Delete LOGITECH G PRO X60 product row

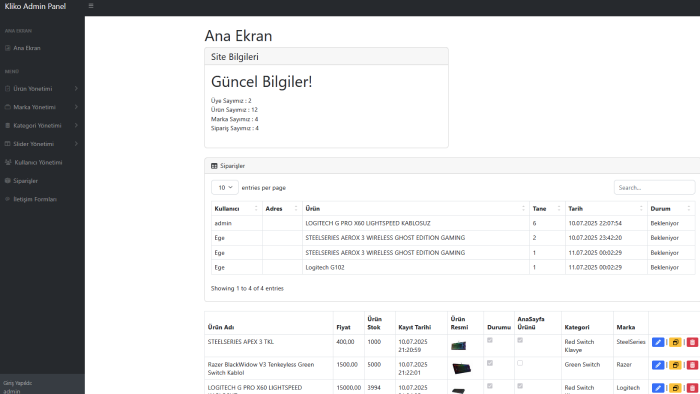(692, 388)
